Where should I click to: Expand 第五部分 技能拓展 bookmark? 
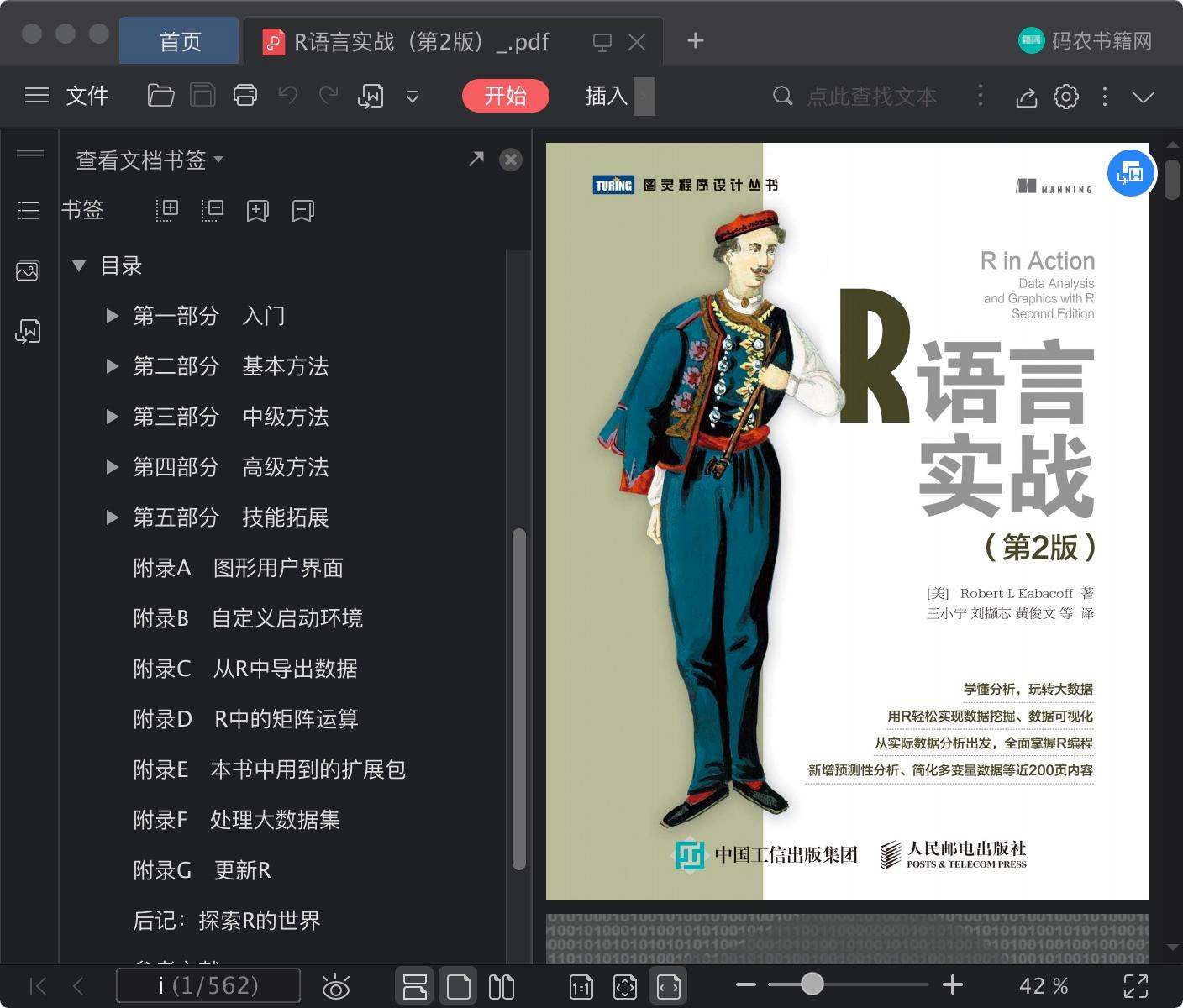pos(112,517)
